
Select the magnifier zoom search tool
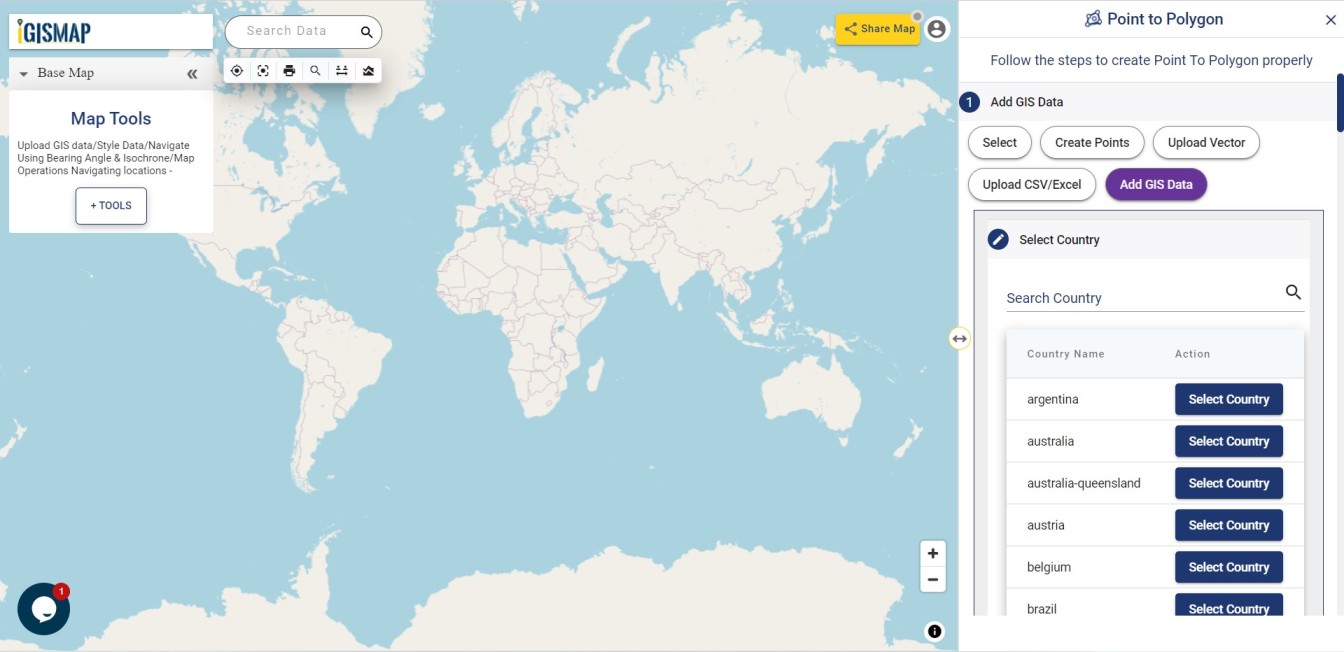[315, 70]
